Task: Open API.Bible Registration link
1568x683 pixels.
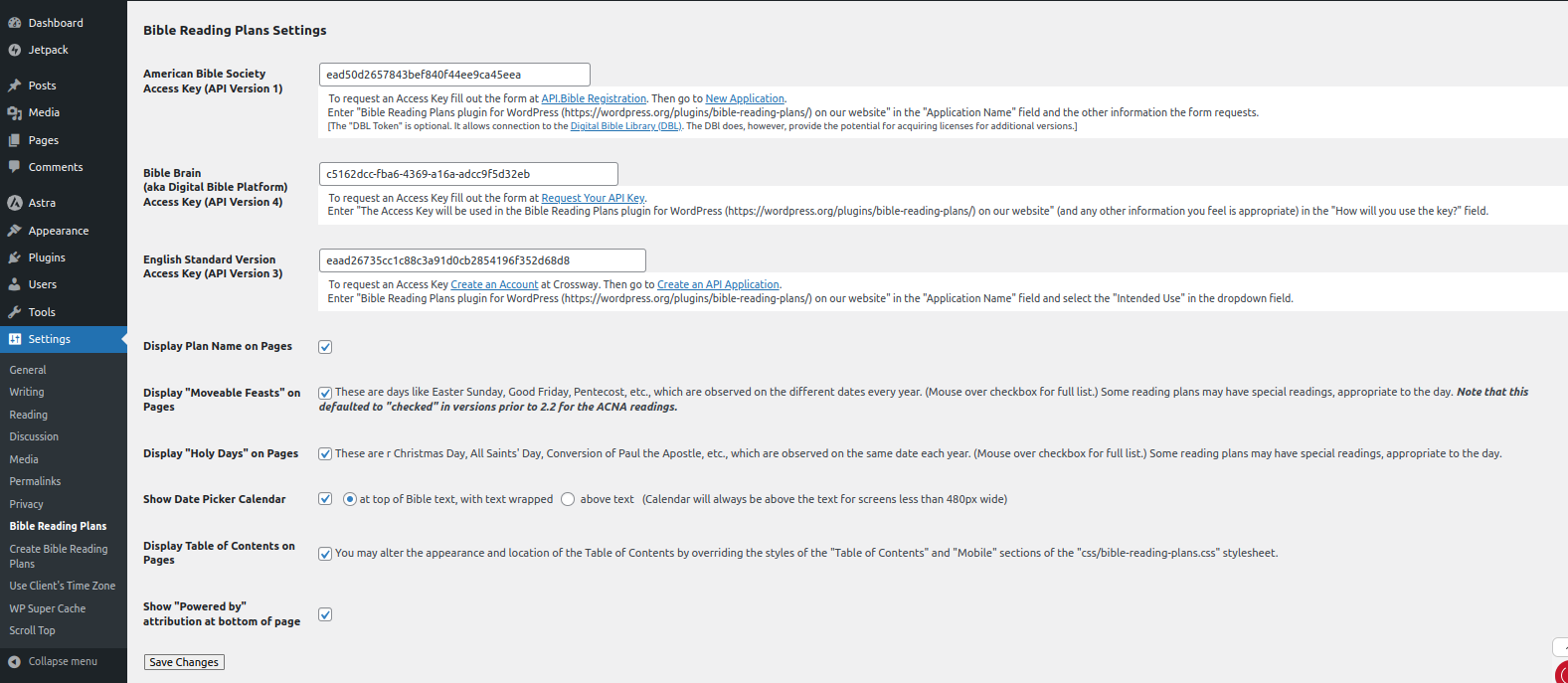Action: coord(594,98)
